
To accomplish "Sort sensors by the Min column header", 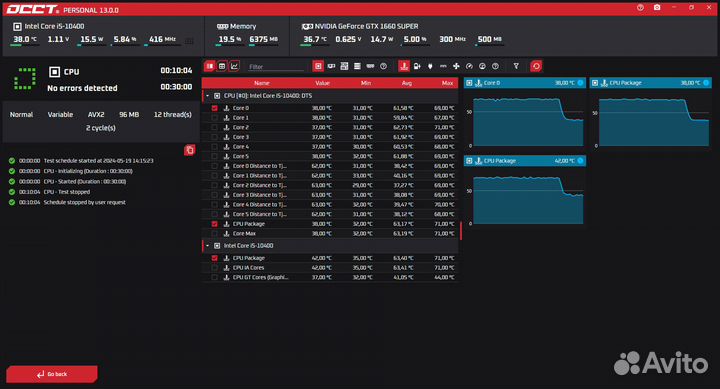I will 366,83.
